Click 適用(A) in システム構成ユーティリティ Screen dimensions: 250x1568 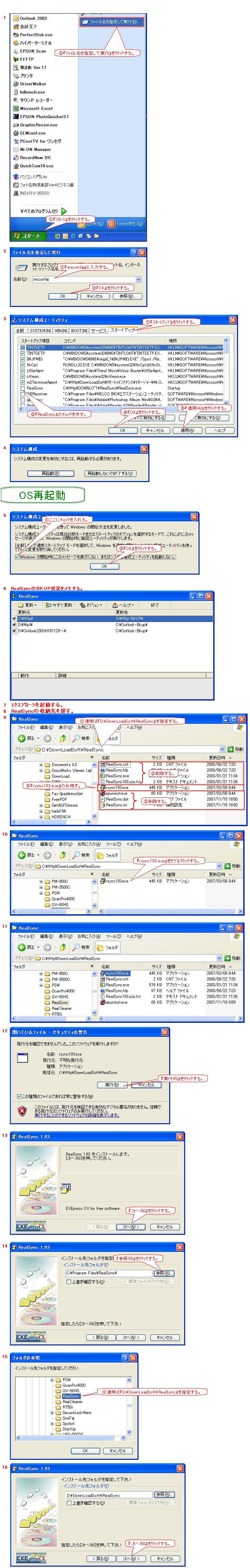[x=187, y=430]
